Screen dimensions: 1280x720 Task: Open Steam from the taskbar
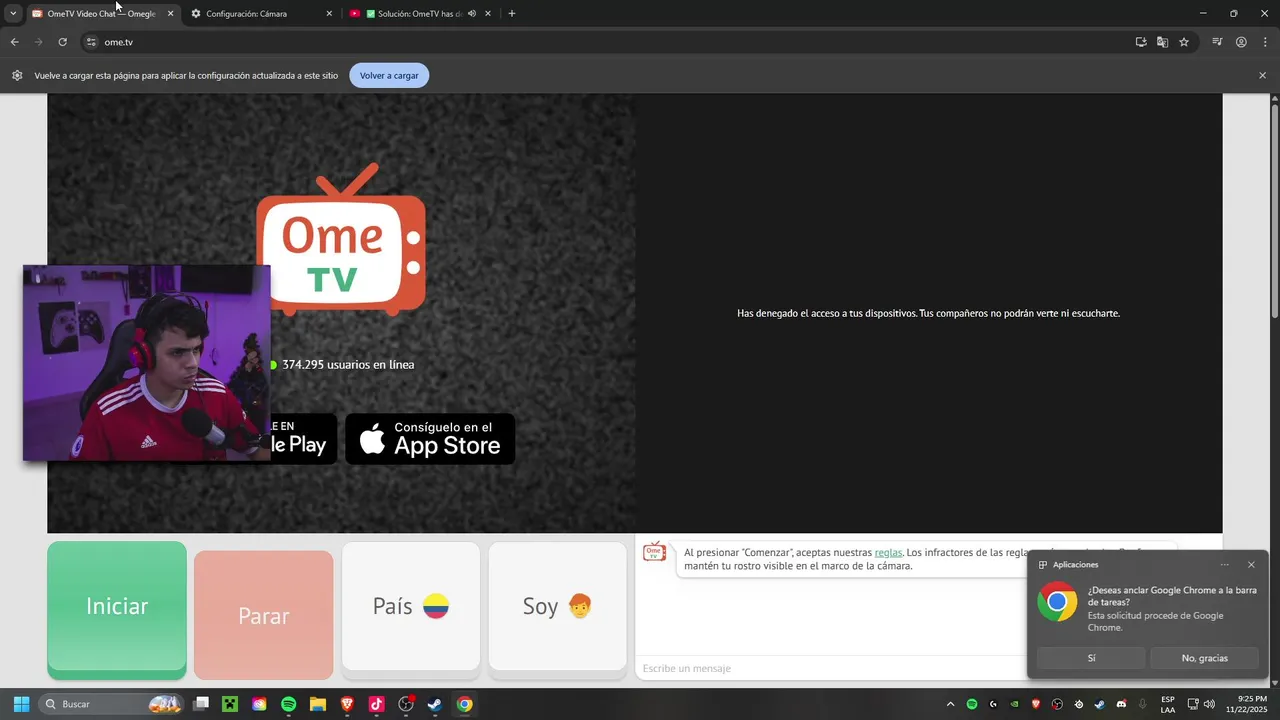[435, 704]
